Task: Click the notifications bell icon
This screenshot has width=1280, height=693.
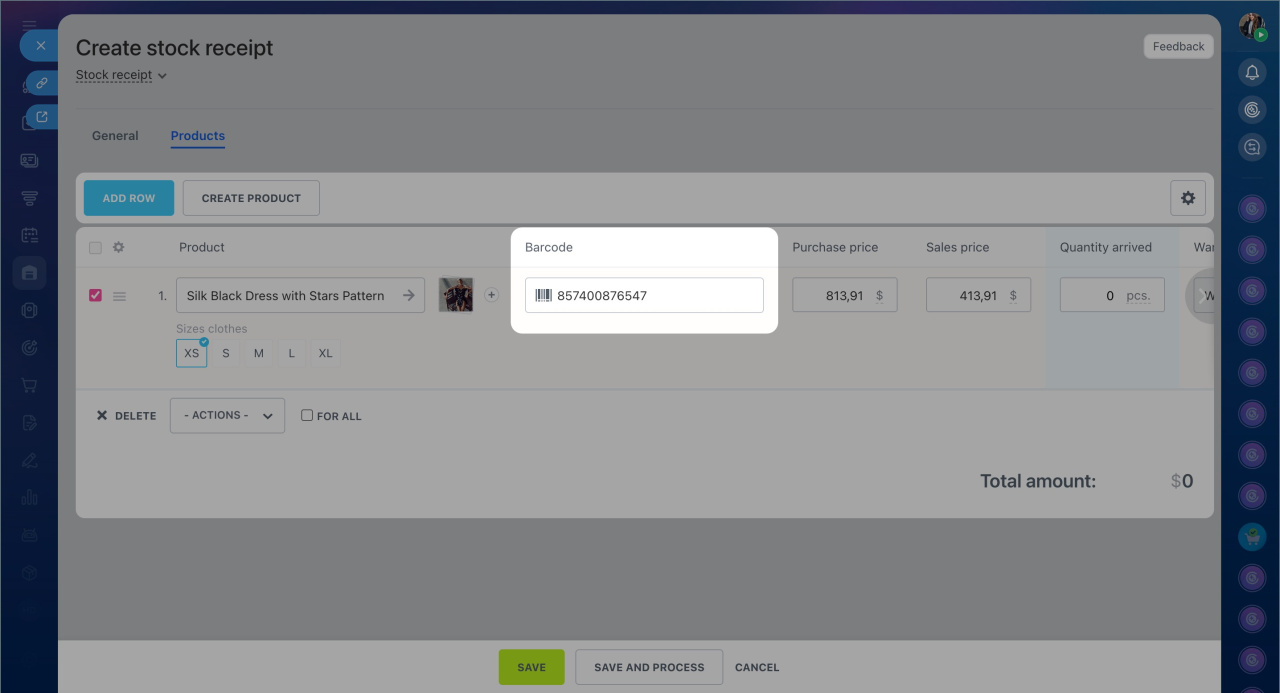Action: 1251,72
